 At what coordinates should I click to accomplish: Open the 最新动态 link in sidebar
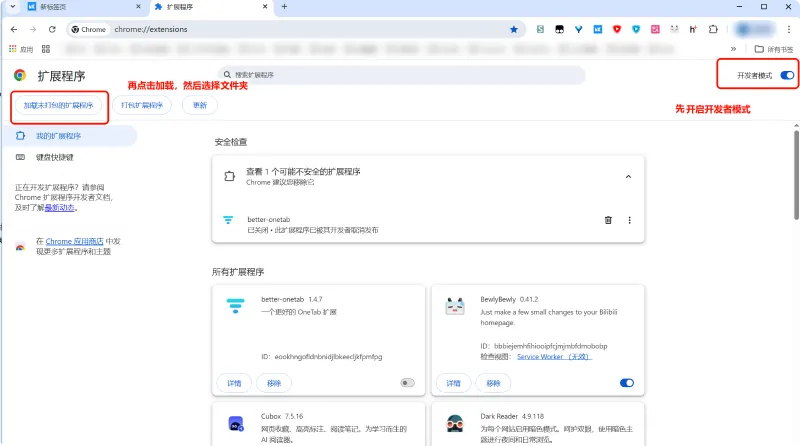pos(60,208)
